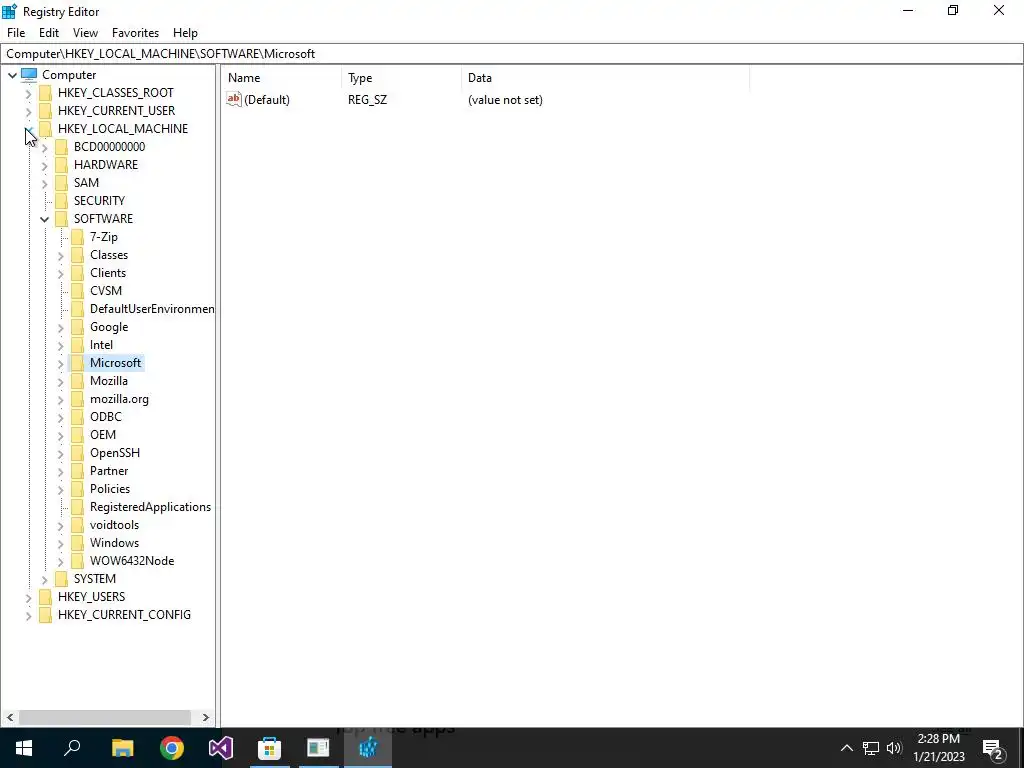1024x768 pixels.
Task: Click the volume speaker tray icon
Action: pyautogui.click(x=894, y=748)
